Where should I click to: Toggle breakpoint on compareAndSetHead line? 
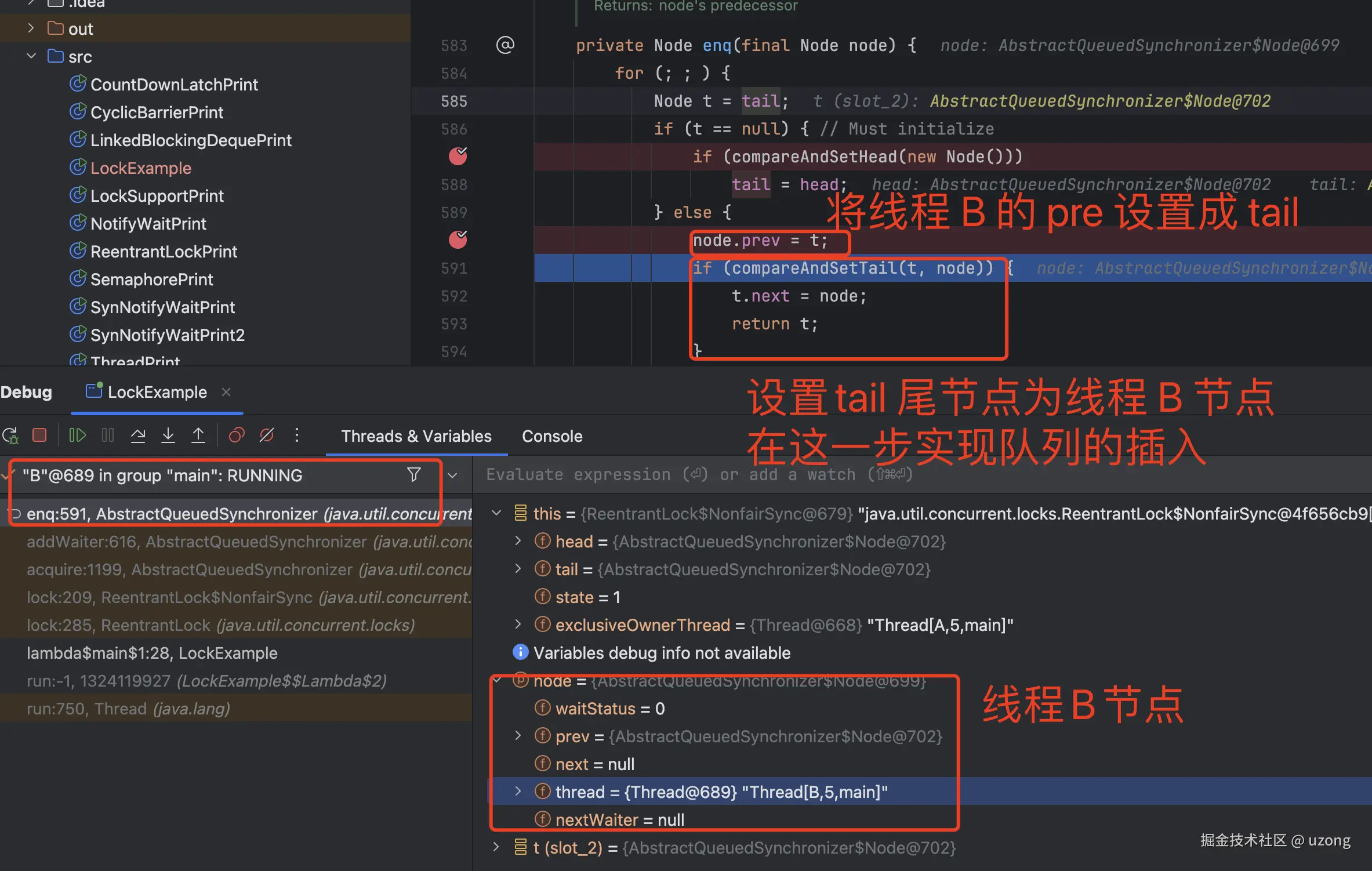pyautogui.click(x=458, y=156)
